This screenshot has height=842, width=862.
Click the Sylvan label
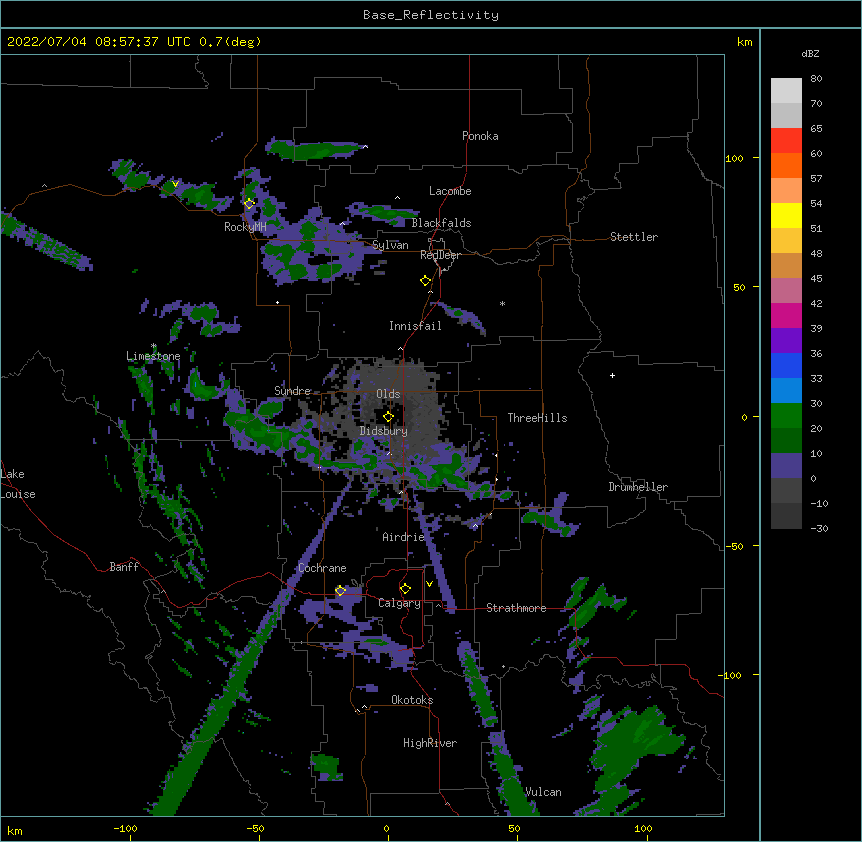[x=390, y=245]
